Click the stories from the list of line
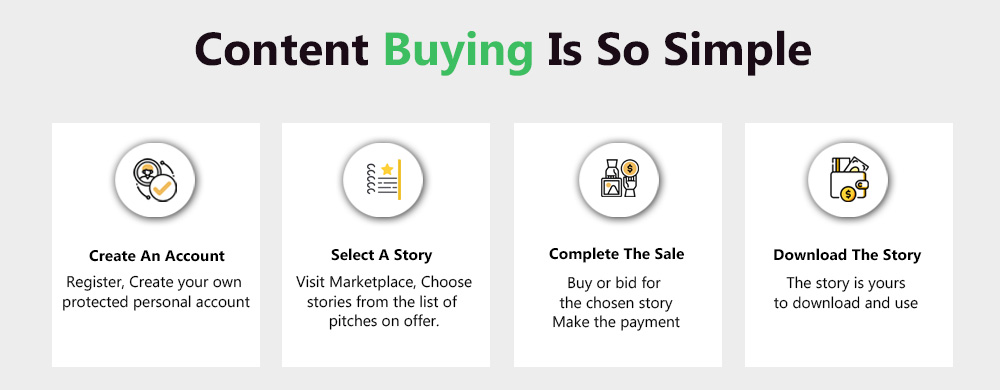Image resolution: width=1000 pixels, height=390 pixels. [381, 301]
